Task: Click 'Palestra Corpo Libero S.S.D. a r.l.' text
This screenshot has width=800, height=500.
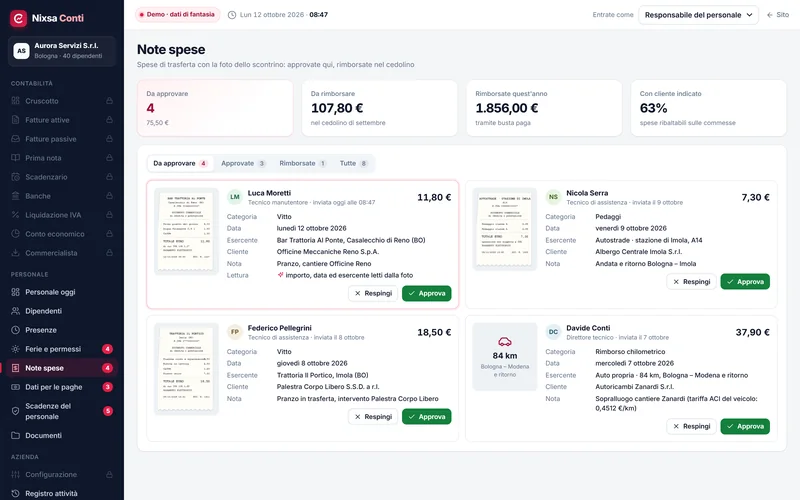Action: (x=328, y=387)
